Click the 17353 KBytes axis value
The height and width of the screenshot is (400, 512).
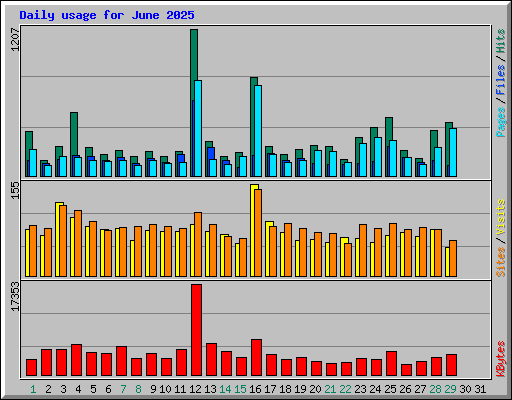click(15, 297)
